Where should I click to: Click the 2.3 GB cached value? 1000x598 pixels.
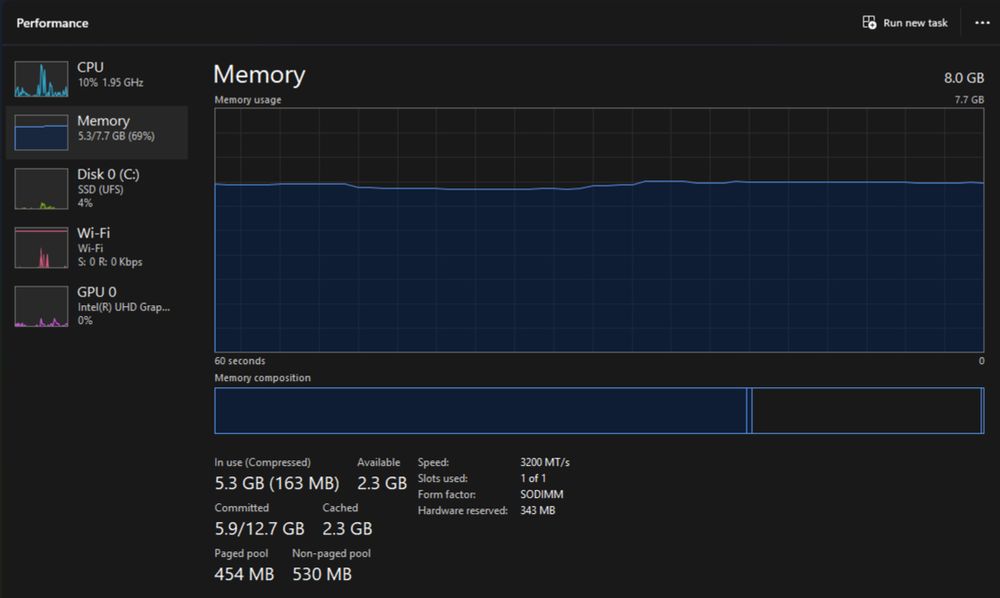pyautogui.click(x=347, y=529)
